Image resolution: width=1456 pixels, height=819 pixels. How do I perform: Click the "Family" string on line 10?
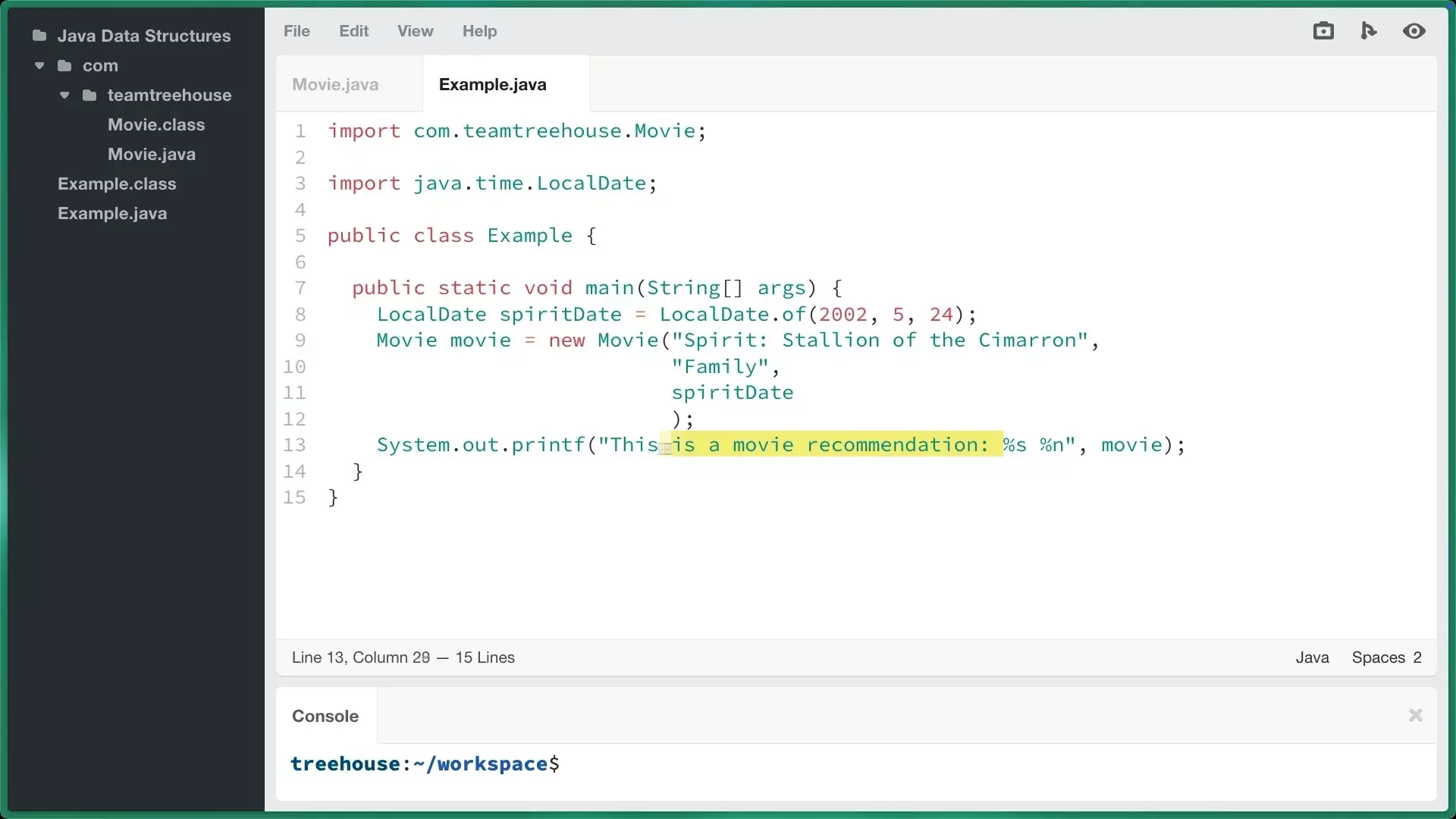[720, 367]
